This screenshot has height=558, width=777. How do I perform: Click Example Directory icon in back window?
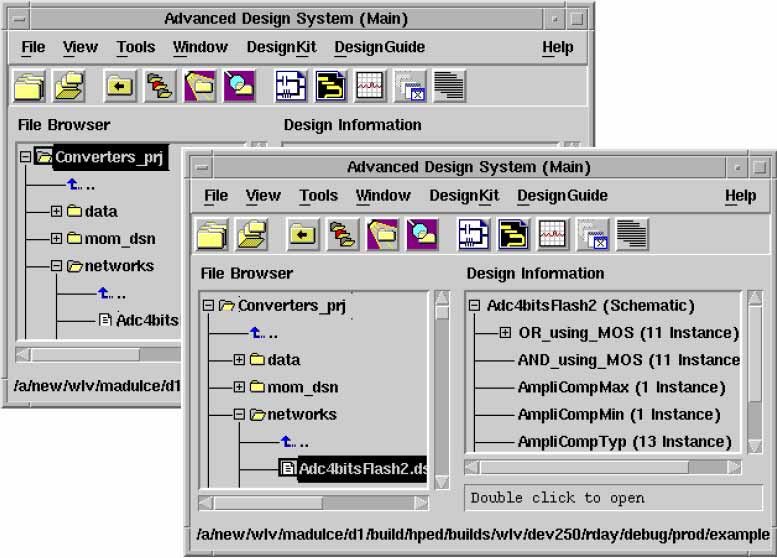coord(239,86)
